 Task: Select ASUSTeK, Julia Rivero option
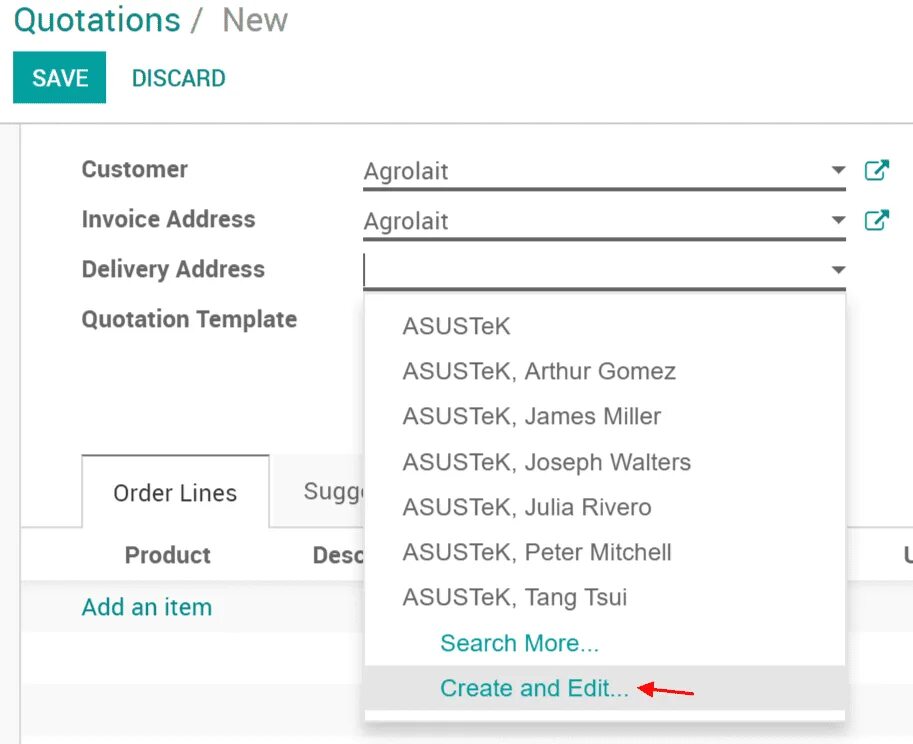point(526,508)
